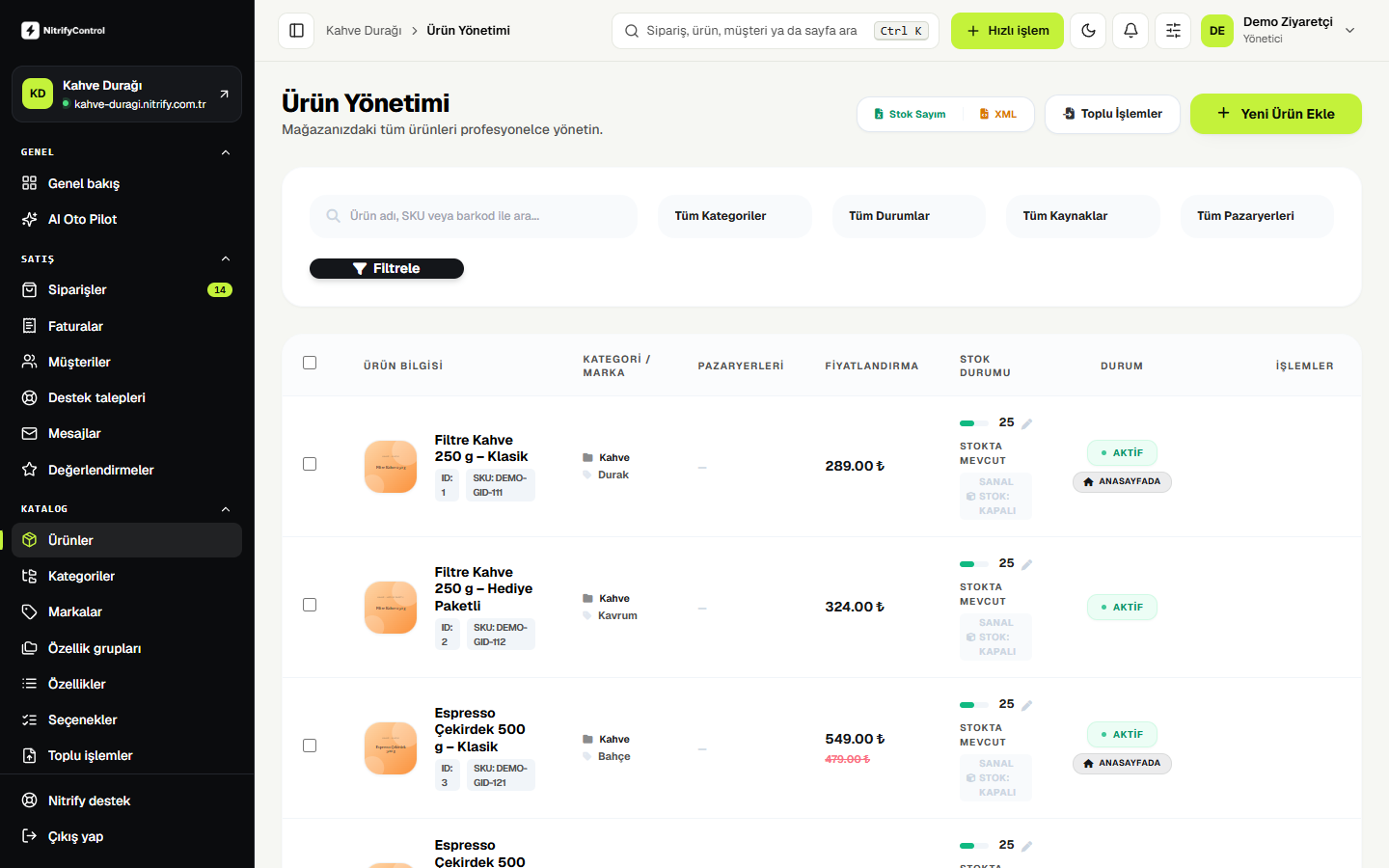The height and width of the screenshot is (868, 1389).
Task: Edit stock pencil for Espresso Çekirdek 500 g Klasik
Action: coord(1027,705)
